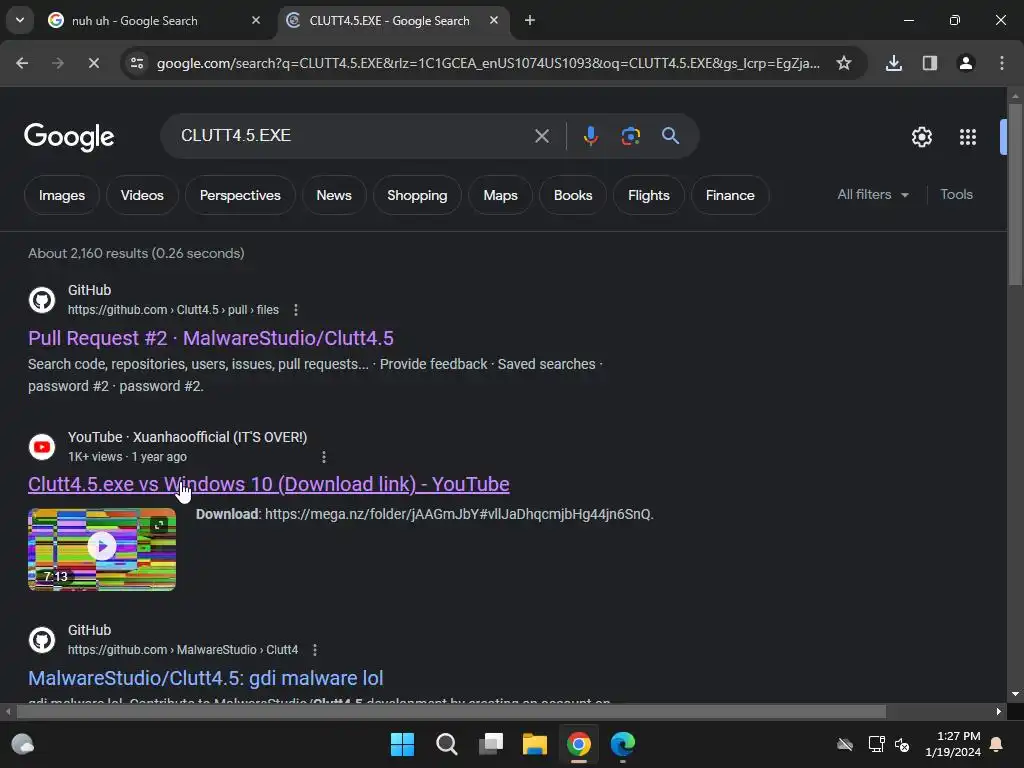
Task: Open the clock showing 1:27 PM
Action: click(x=953, y=744)
